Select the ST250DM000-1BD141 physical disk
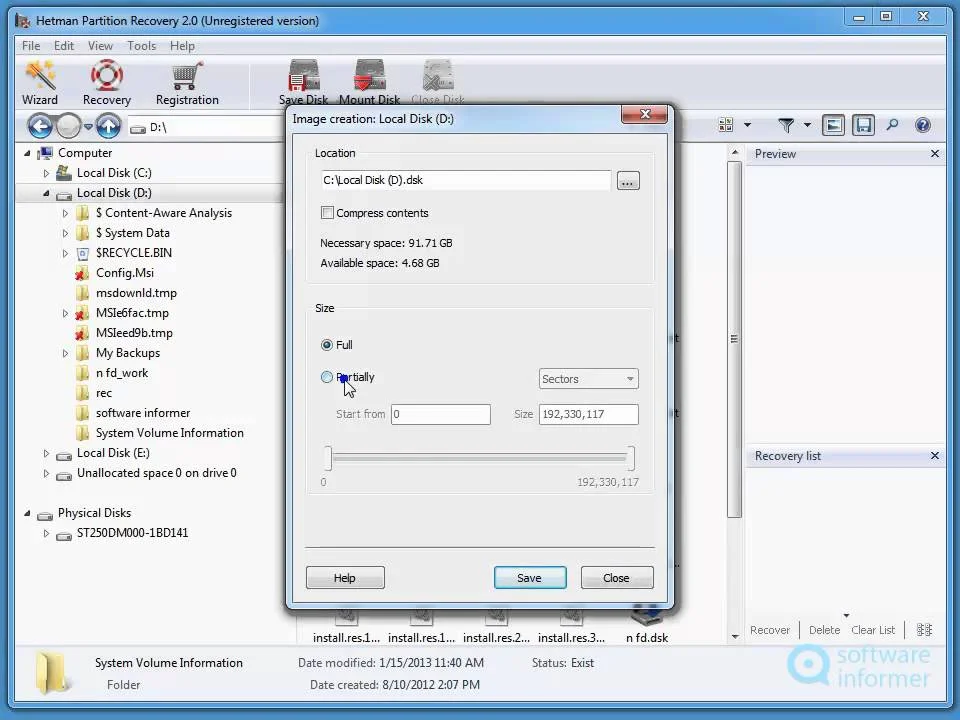This screenshot has height=720, width=960. 132,533
